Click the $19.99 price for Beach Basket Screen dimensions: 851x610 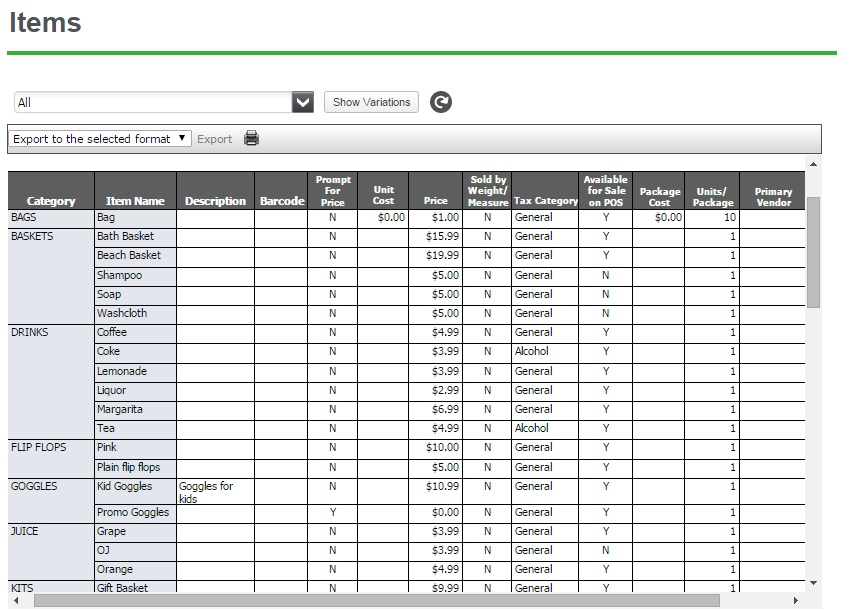(x=442, y=255)
